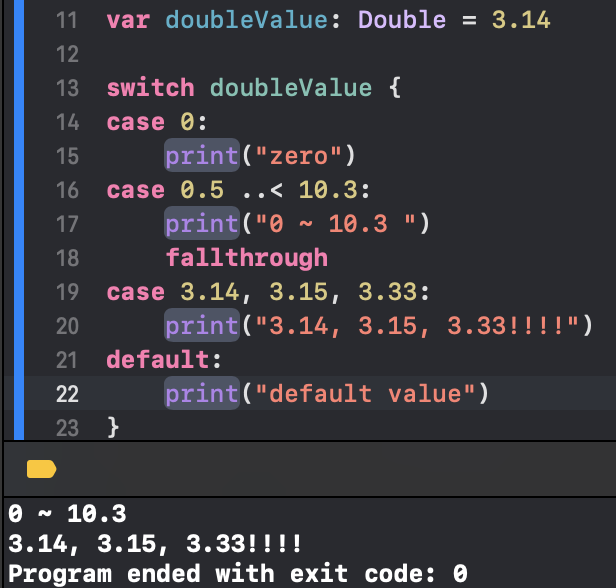
Task: Click print call on line 22
Action: [202, 394]
